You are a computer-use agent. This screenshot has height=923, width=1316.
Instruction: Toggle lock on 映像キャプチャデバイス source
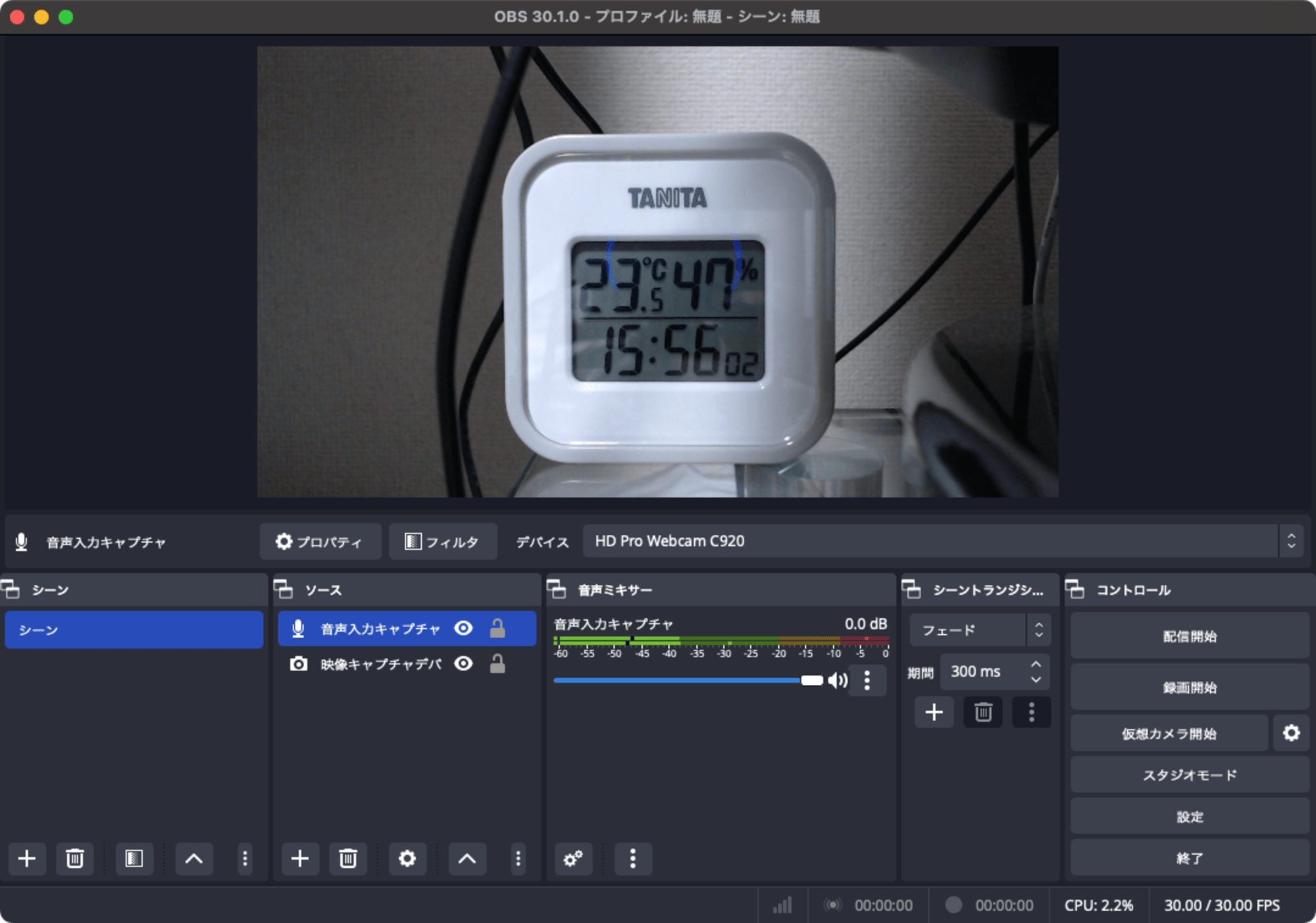point(497,664)
